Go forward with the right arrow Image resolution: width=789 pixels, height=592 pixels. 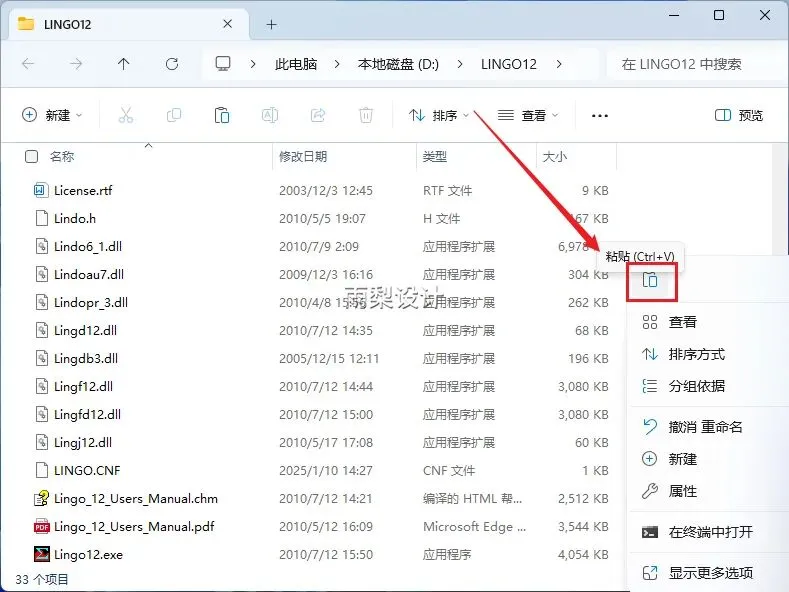tap(76, 64)
